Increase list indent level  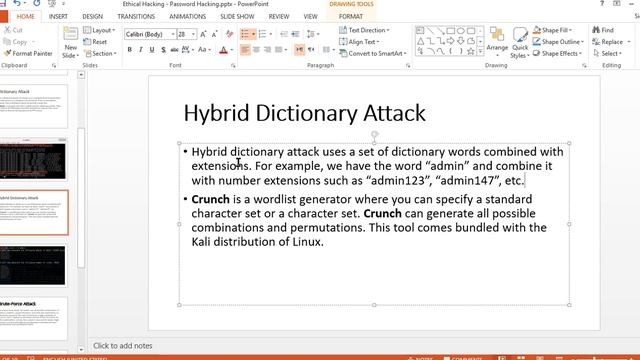tap(295, 34)
